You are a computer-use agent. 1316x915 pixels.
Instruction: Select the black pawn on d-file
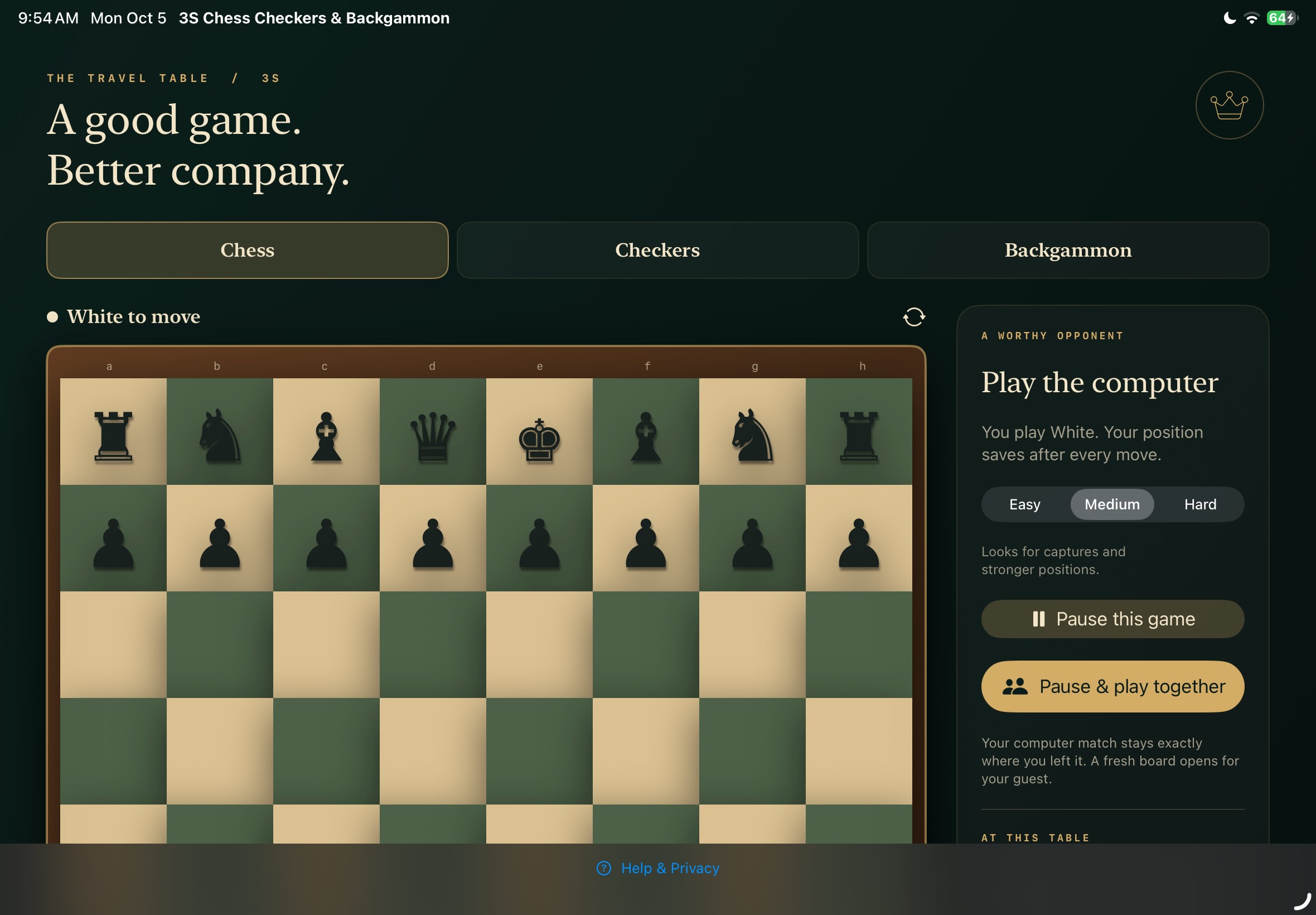[433, 543]
